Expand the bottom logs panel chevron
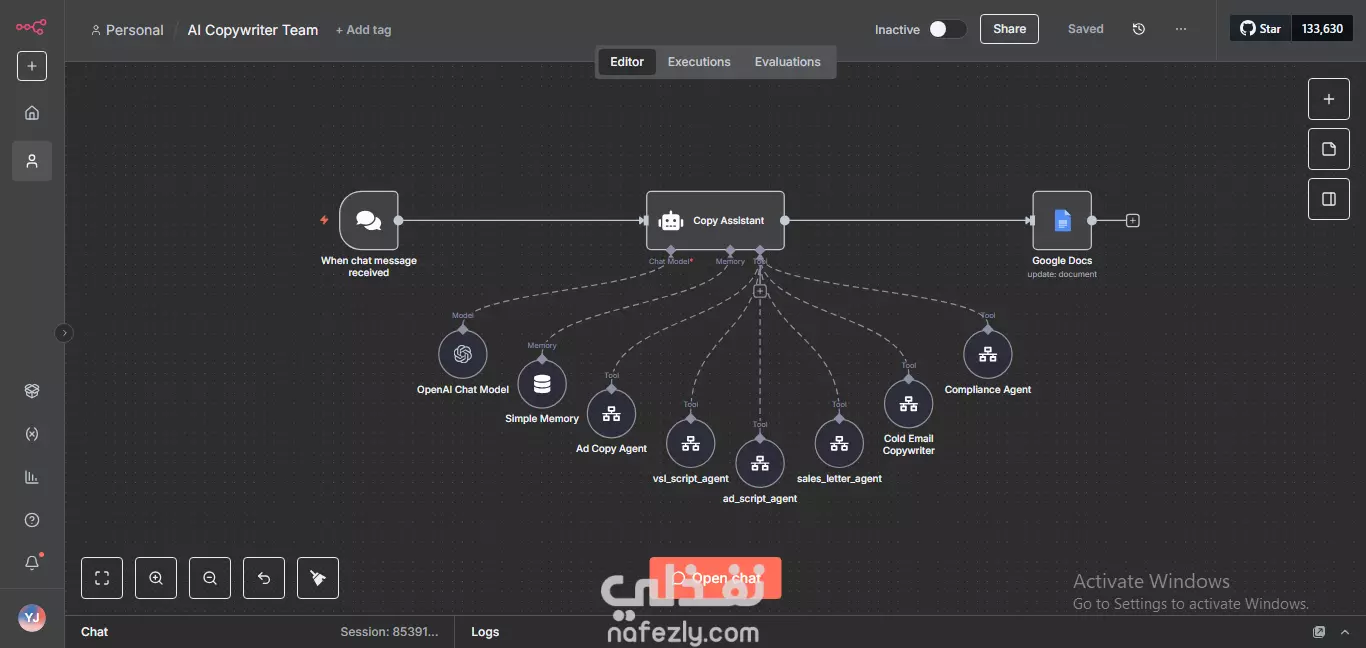 click(1345, 632)
